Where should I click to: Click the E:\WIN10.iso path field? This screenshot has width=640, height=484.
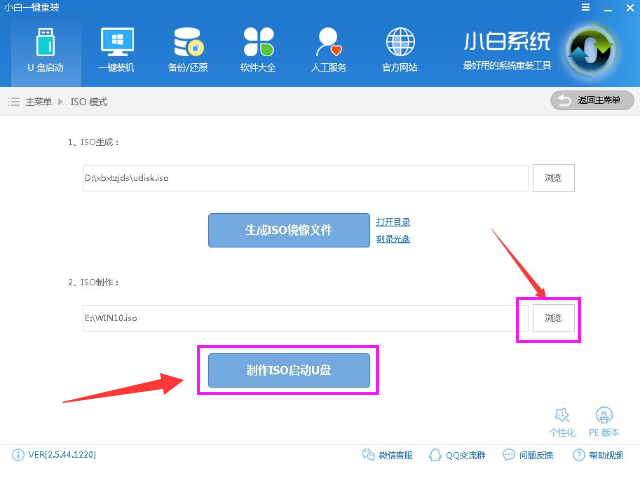(298, 318)
